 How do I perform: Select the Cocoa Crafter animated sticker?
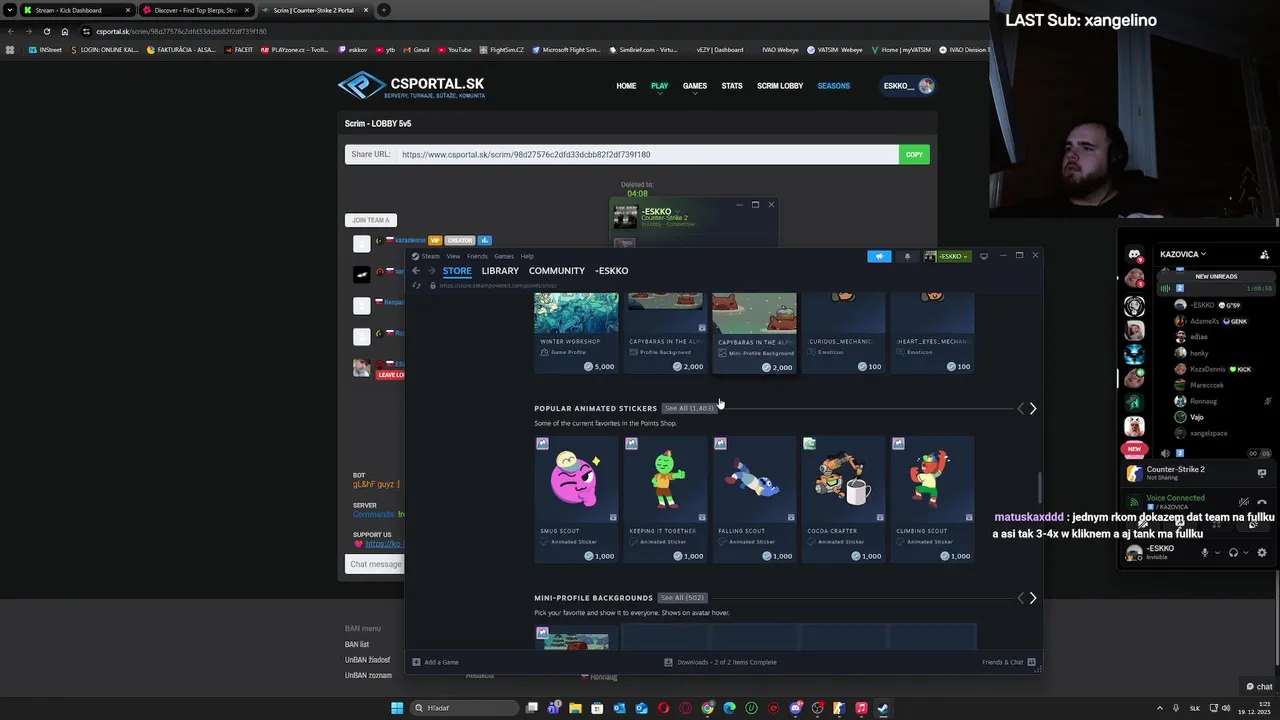[x=843, y=500]
